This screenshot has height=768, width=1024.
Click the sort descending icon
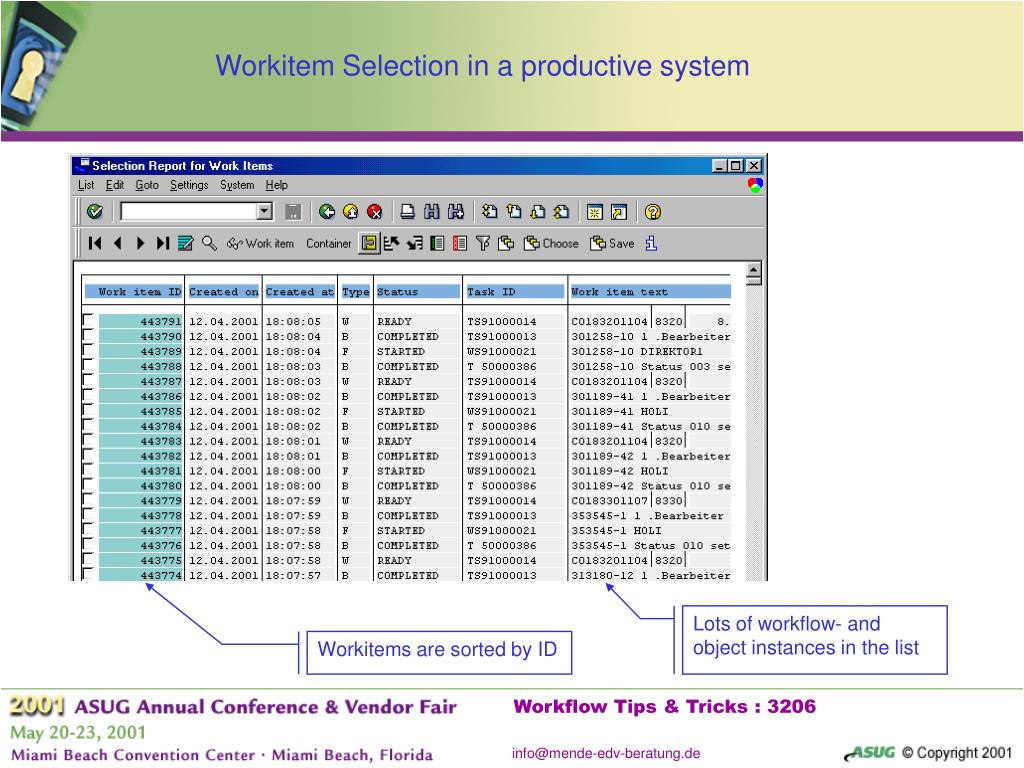click(x=415, y=244)
